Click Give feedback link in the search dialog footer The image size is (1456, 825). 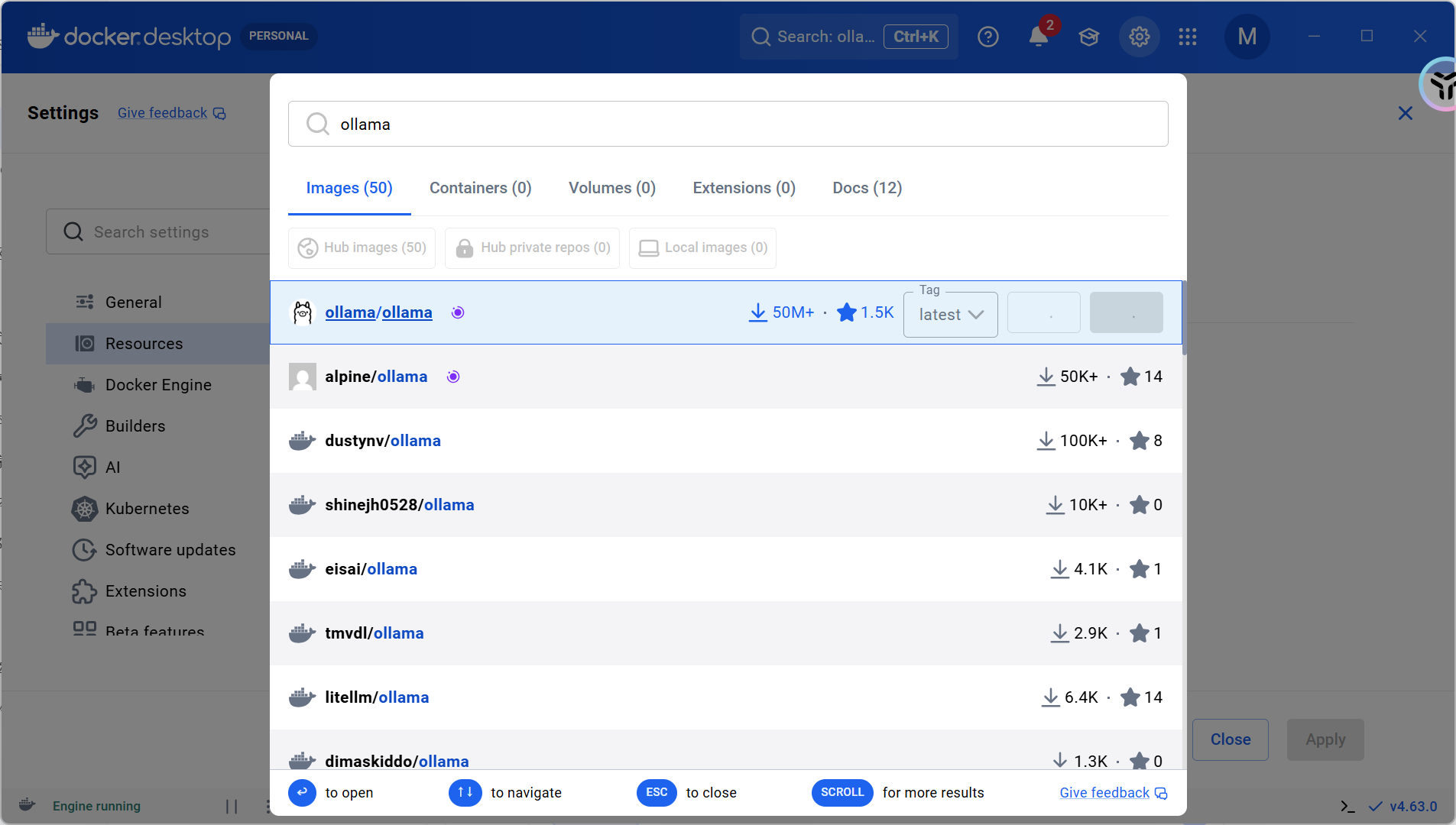click(1104, 793)
